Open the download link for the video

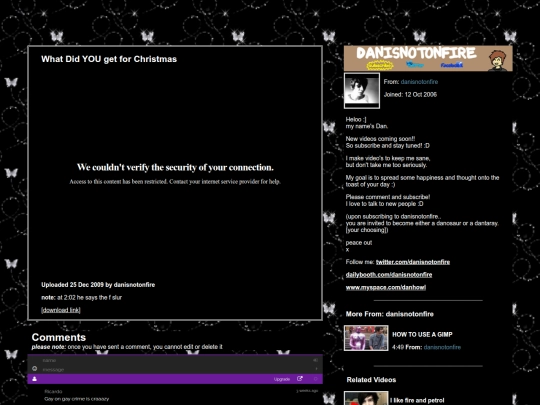click(x=61, y=310)
